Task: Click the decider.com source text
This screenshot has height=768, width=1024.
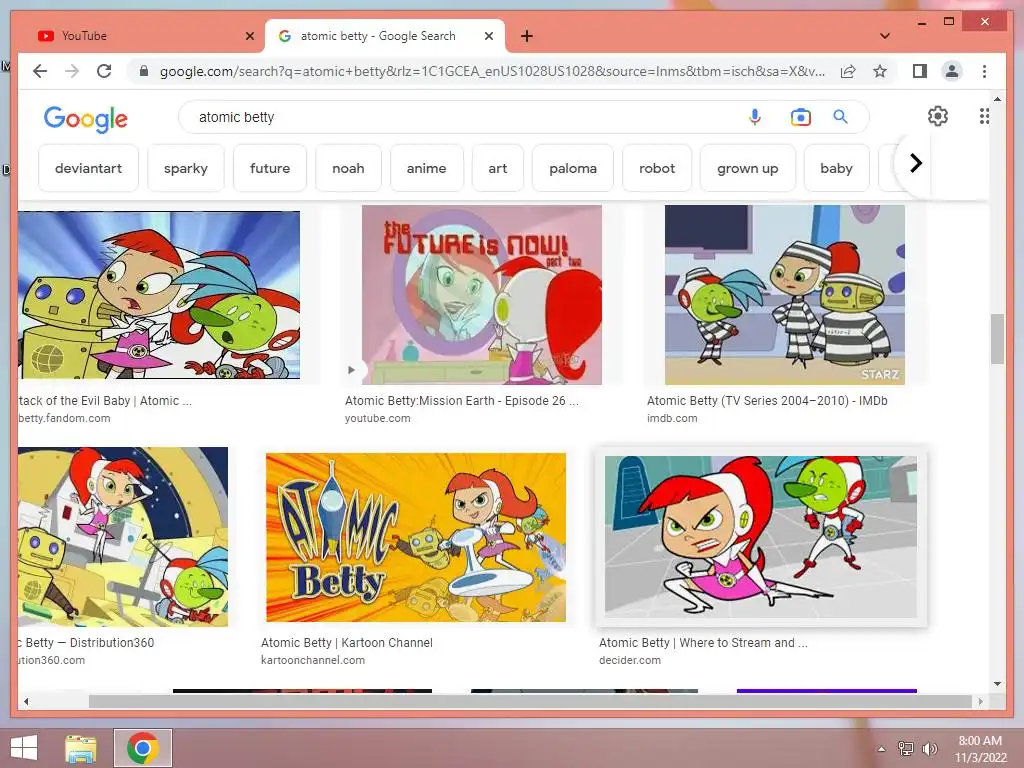Action: pyautogui.click(x=630, y=660)
